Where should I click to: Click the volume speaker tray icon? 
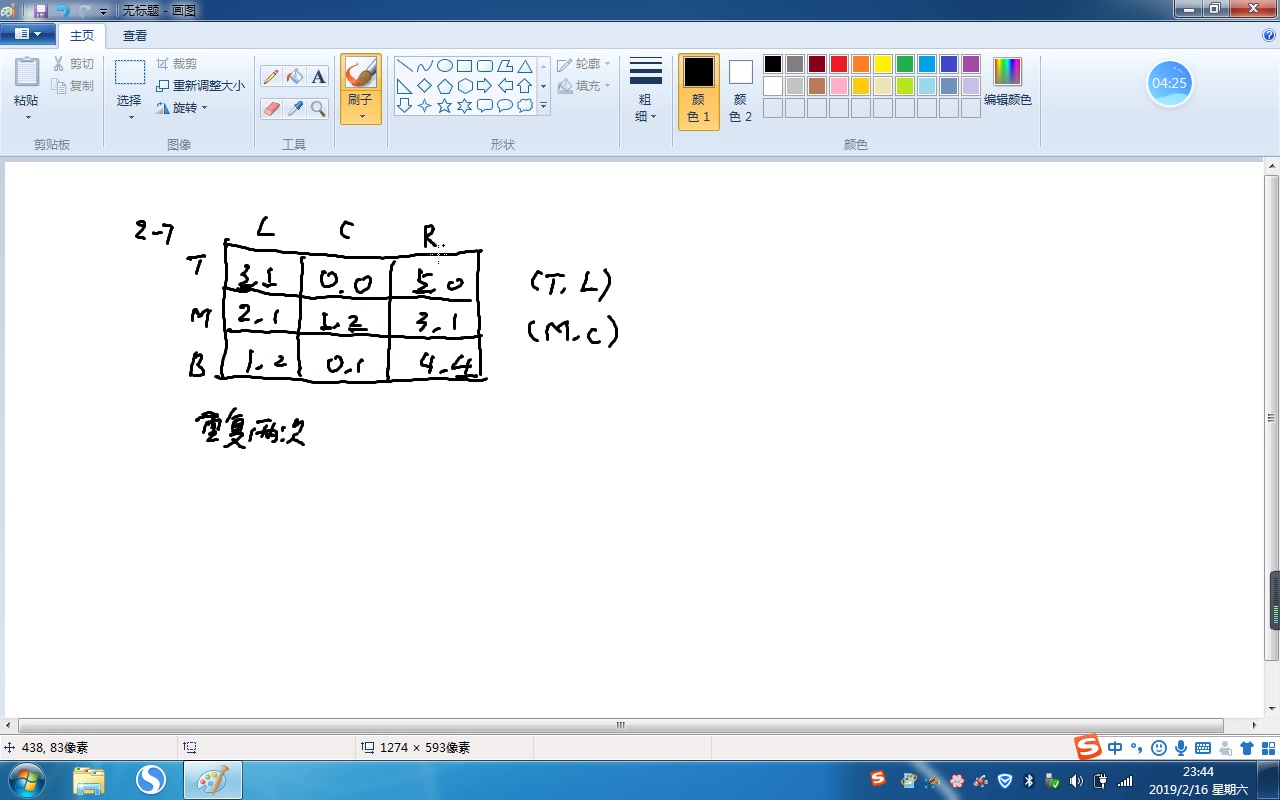(1075, 781)
